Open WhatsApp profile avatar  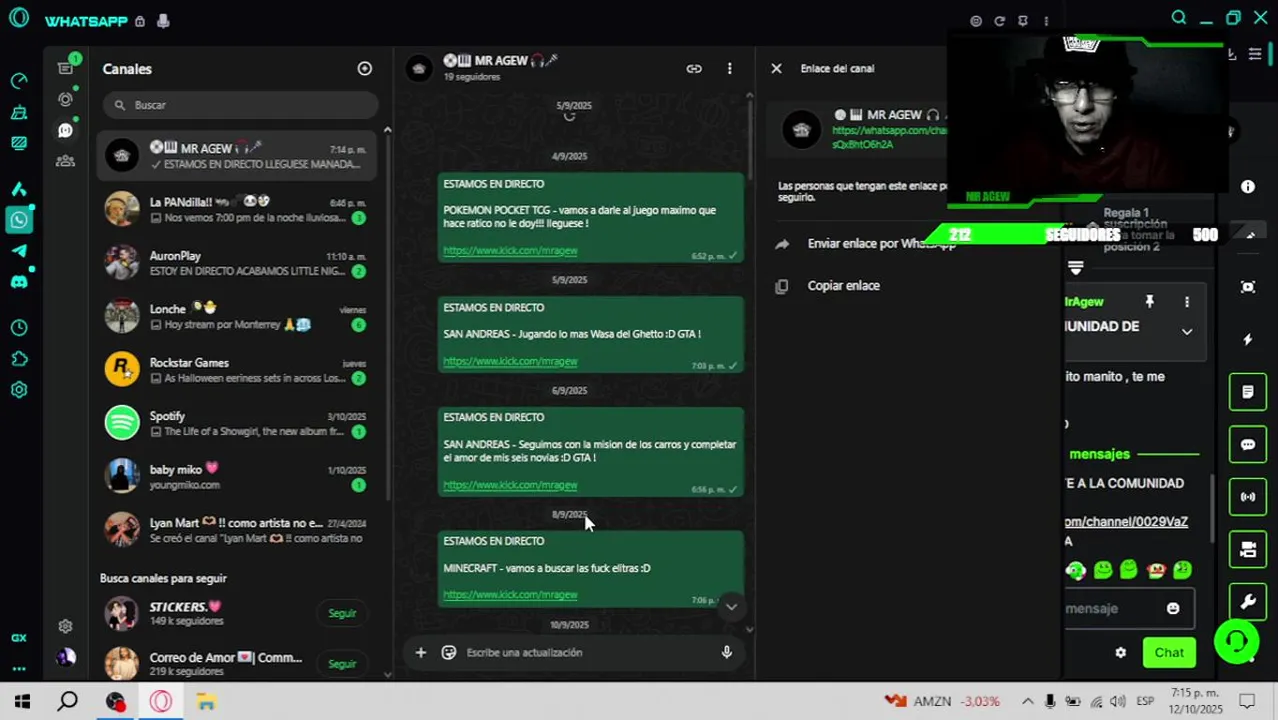pos(65,657)
